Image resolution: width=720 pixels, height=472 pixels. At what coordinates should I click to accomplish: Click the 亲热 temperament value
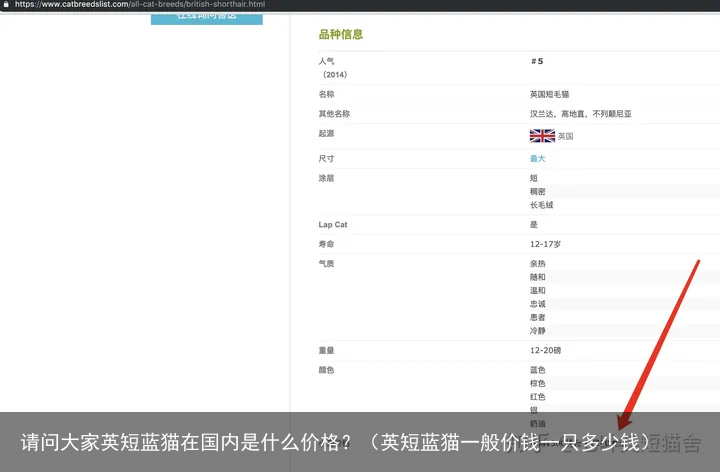(x=537, y=264)
